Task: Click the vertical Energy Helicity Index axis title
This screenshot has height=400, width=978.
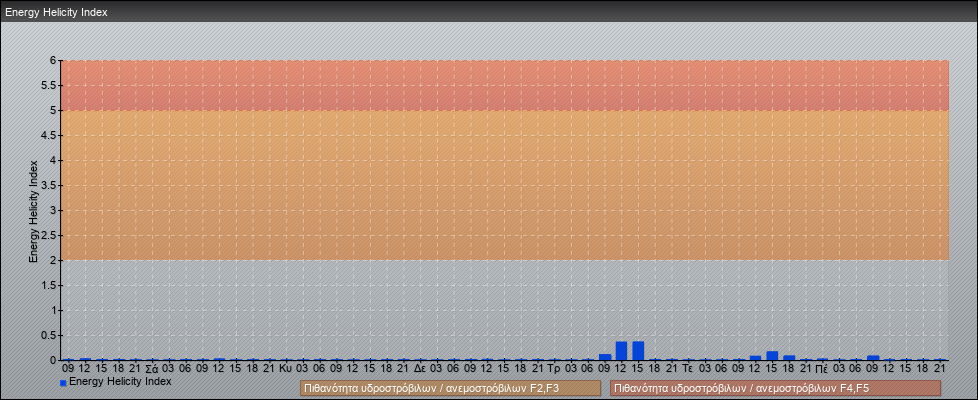Action: pos(34,211)
